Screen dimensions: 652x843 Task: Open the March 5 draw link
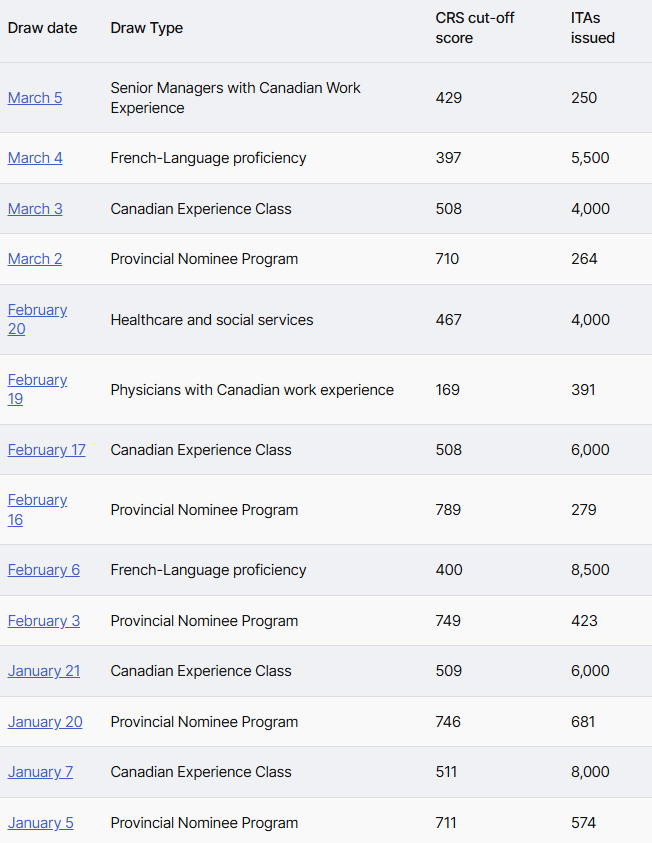(x=35, y=98)
